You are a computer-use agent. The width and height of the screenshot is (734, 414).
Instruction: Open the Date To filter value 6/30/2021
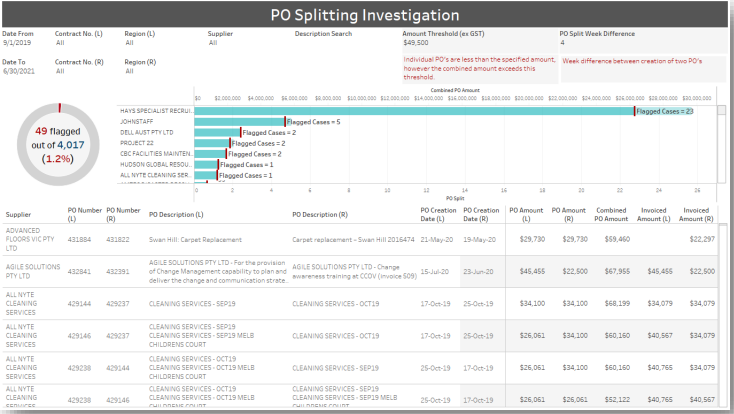19,71
